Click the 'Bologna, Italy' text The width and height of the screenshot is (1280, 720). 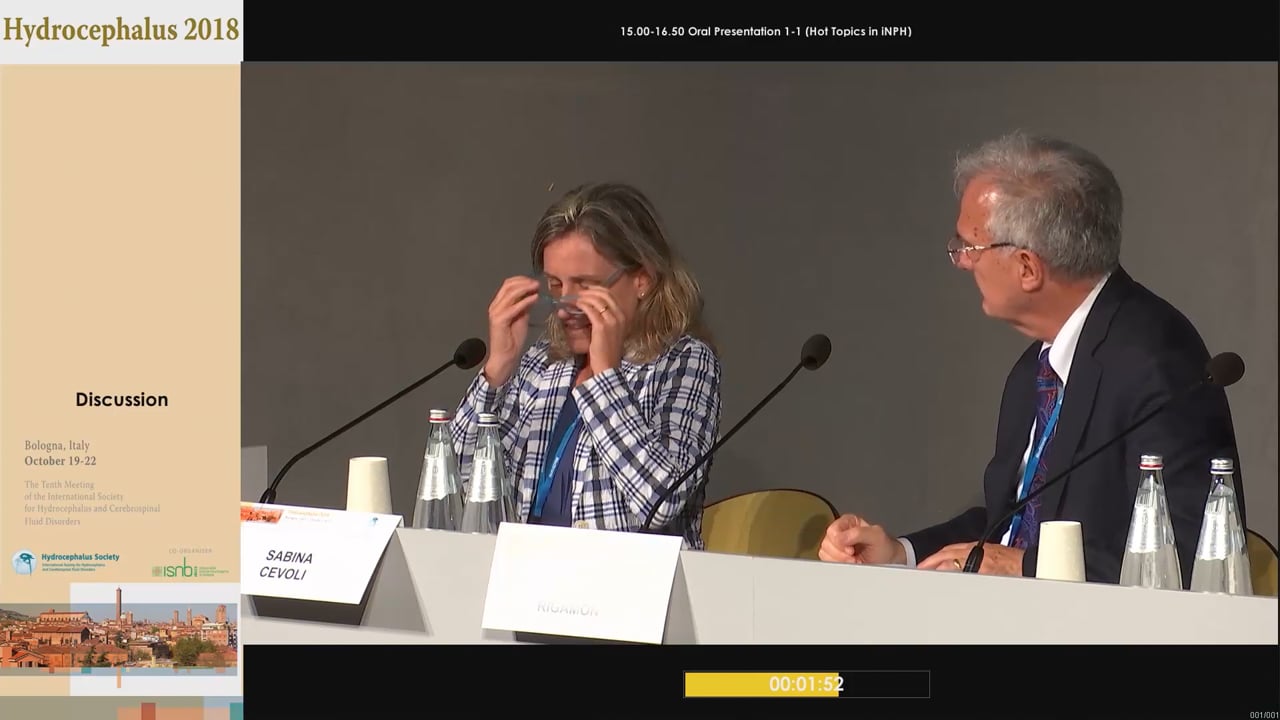[x=57, y=445]
